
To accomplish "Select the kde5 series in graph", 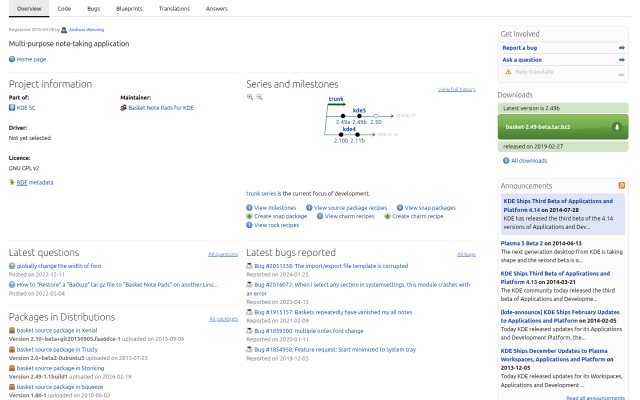I will coord(359,110).
